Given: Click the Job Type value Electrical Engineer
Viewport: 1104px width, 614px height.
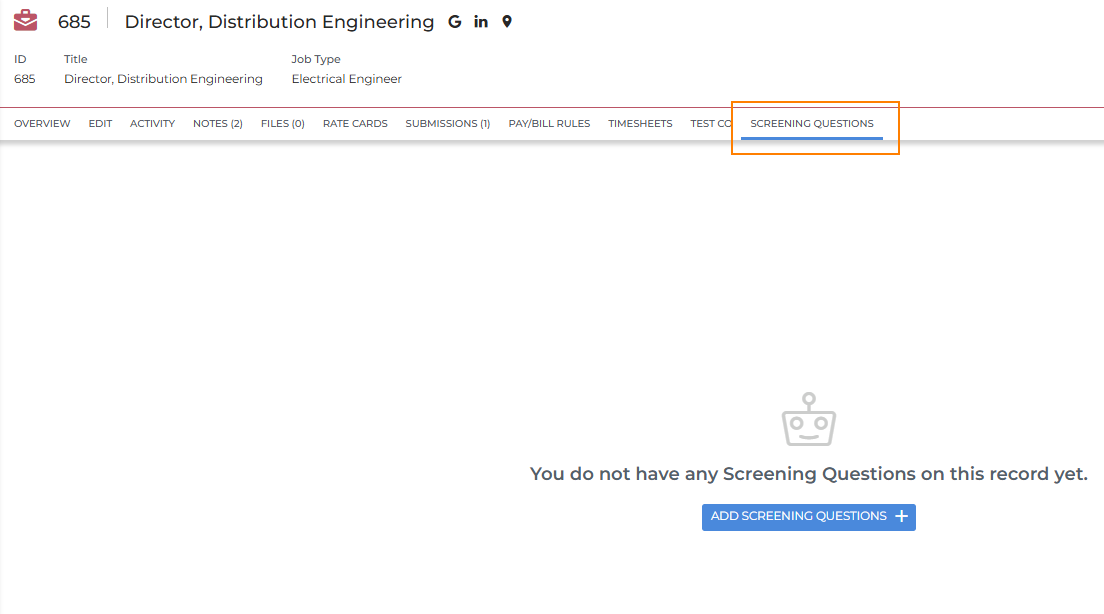Looking at the screenshot, I should pyautogui.click(x=346, y=79).
